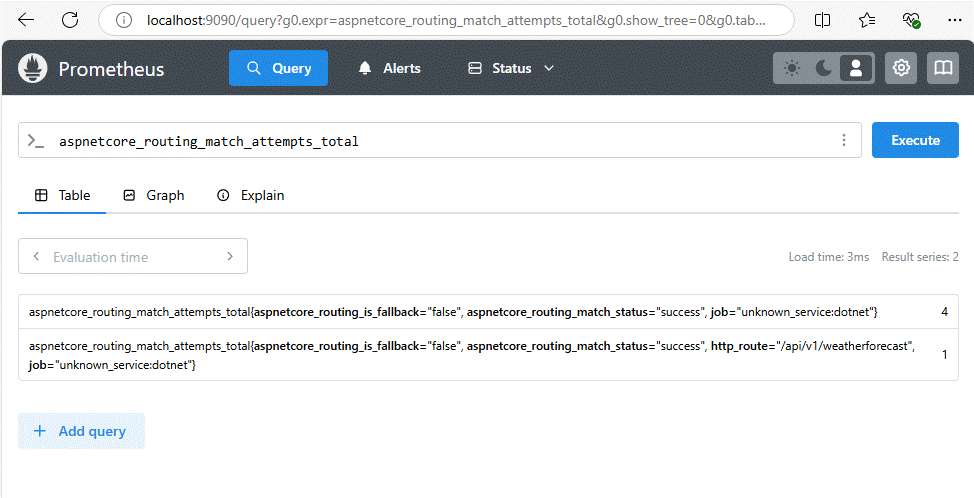Click the Execute button

click(x=915, y=140)
